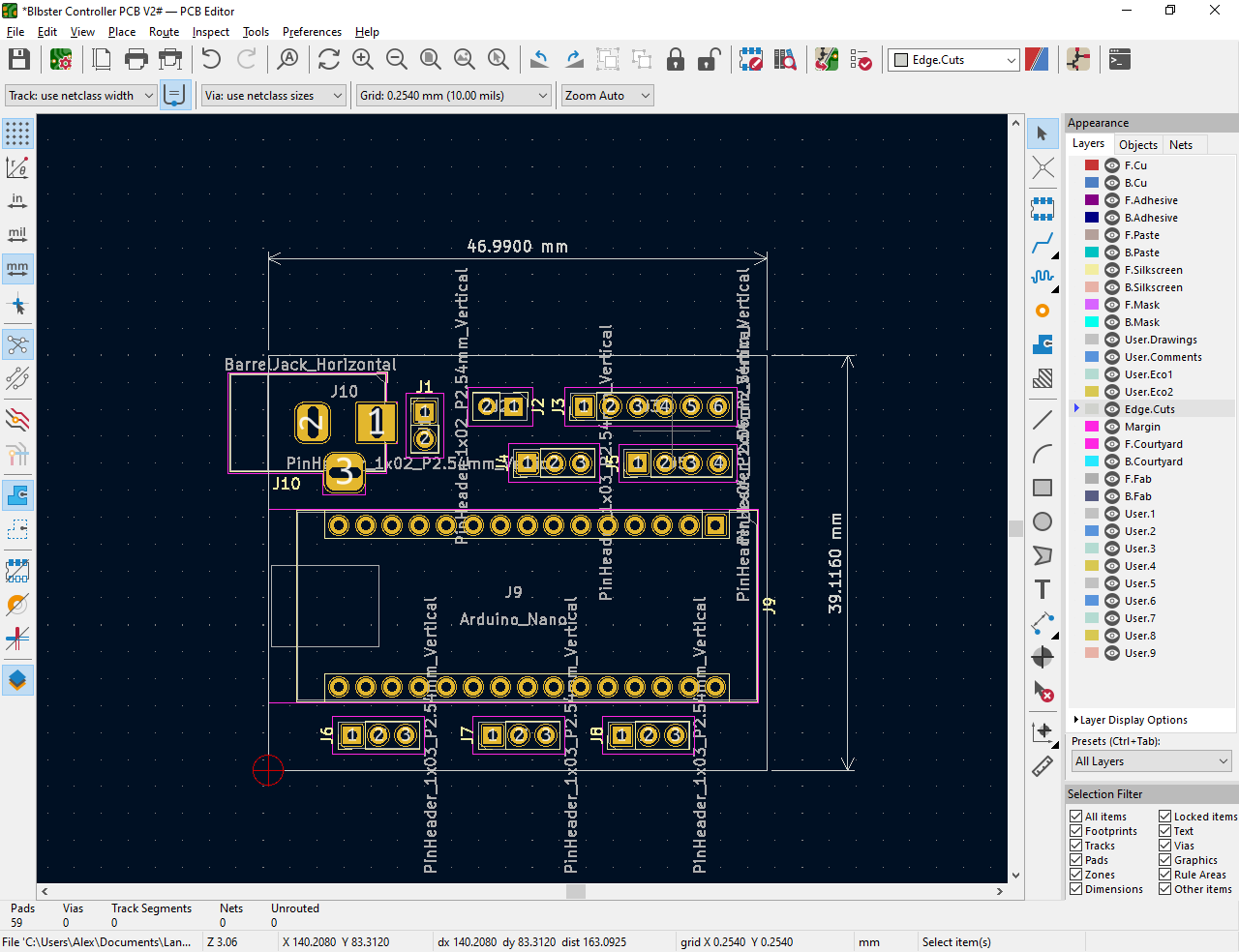
Task: Switch to the Objects tab
Action: point(1137,144)
